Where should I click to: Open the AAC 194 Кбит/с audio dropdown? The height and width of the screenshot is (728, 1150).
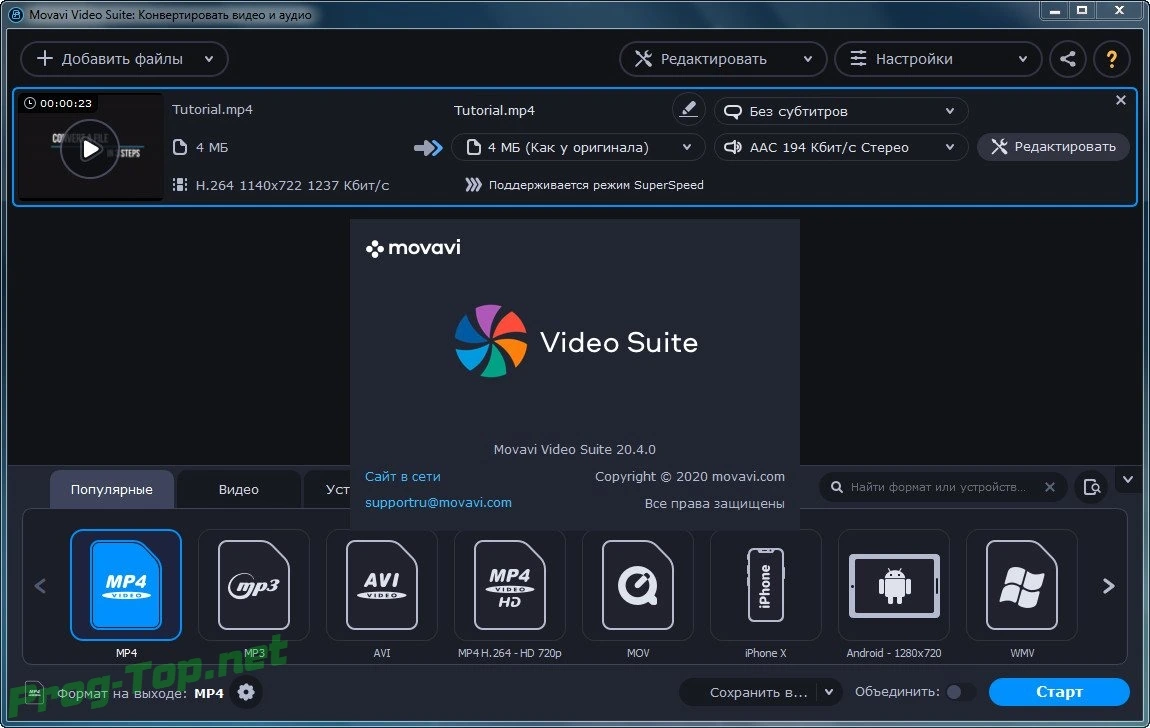[841, 147]
